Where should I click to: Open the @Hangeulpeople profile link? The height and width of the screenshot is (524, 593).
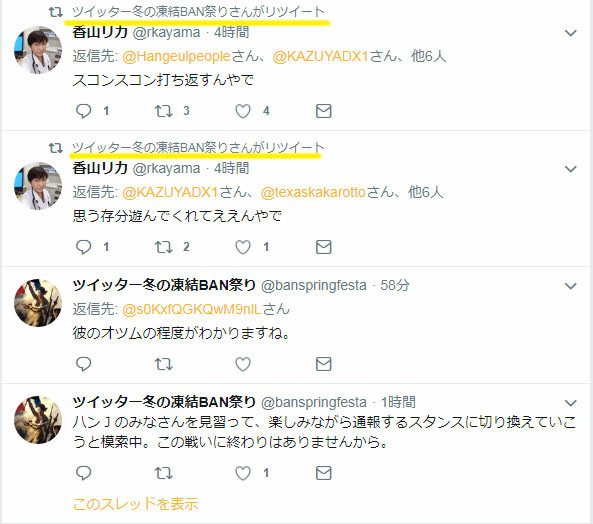(x=176, y=56)
